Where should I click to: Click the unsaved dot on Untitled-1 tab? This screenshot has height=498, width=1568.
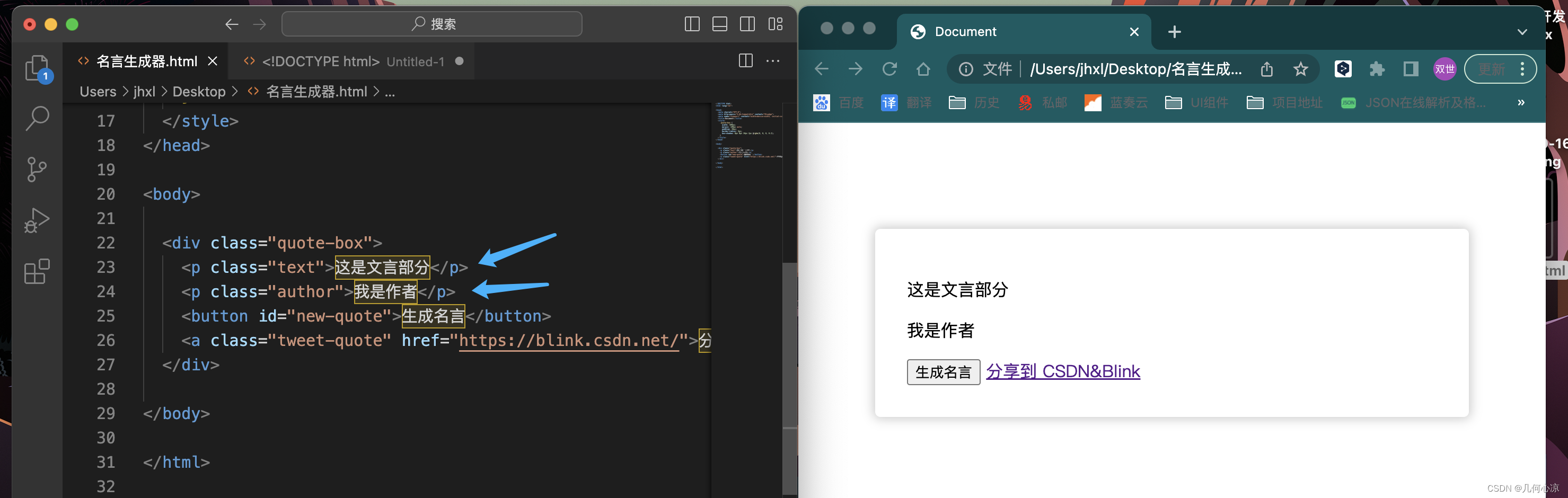460,61
